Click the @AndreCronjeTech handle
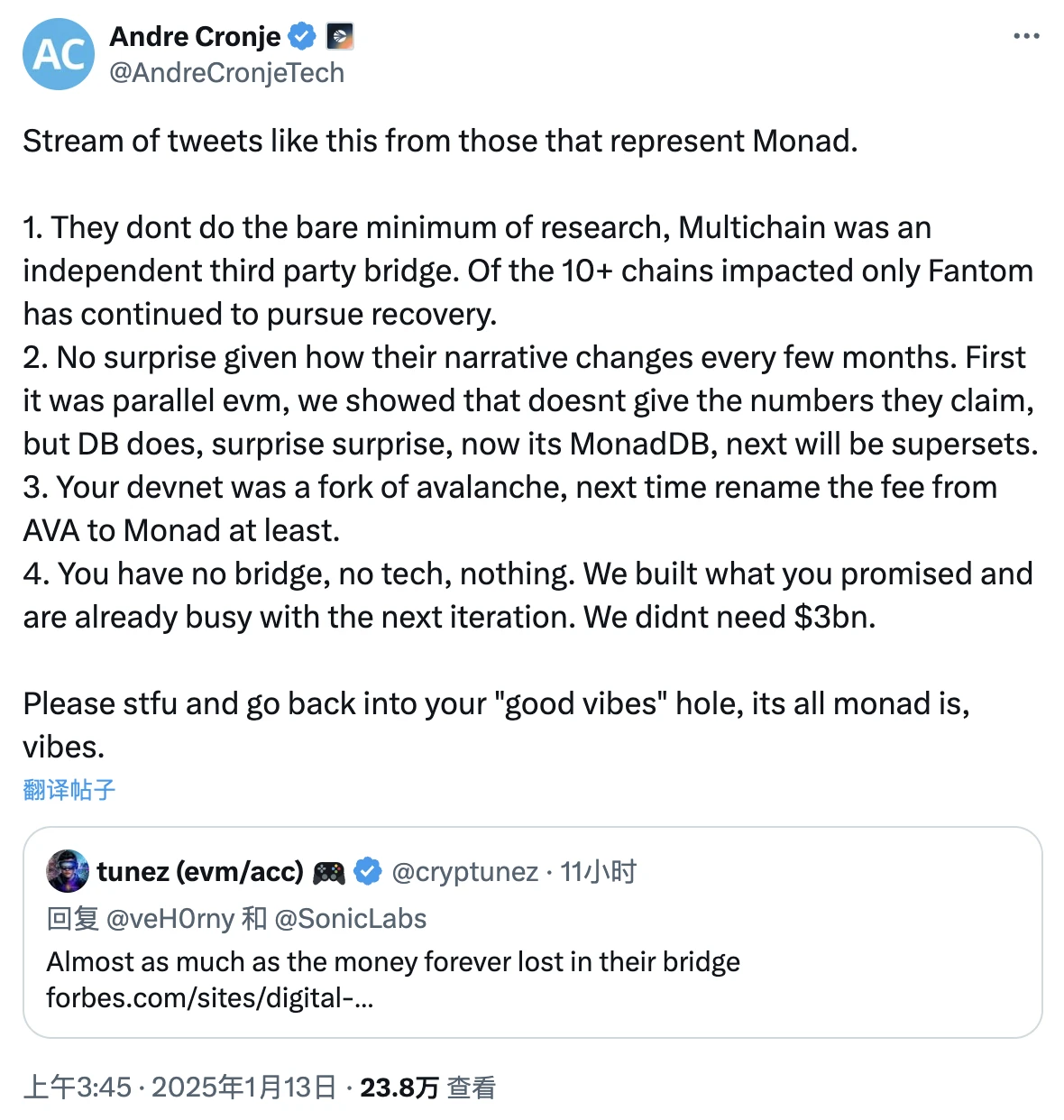The width and height of the screenshot is (1064, 1120). point(226,73)
